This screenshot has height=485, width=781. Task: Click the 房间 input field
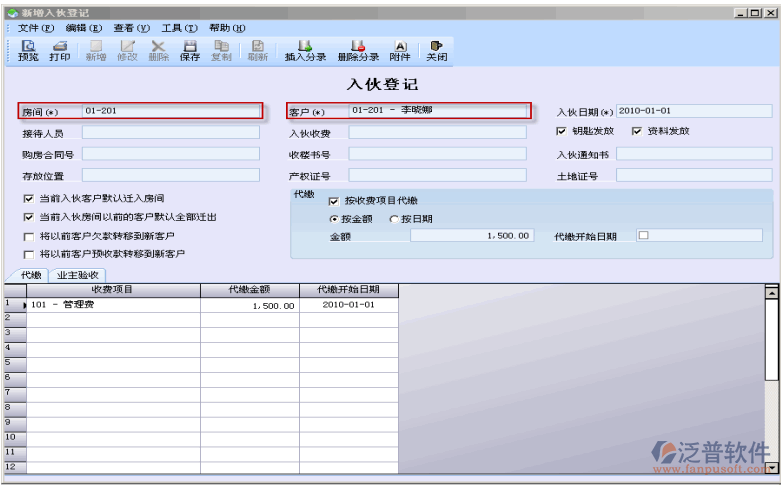172,111
